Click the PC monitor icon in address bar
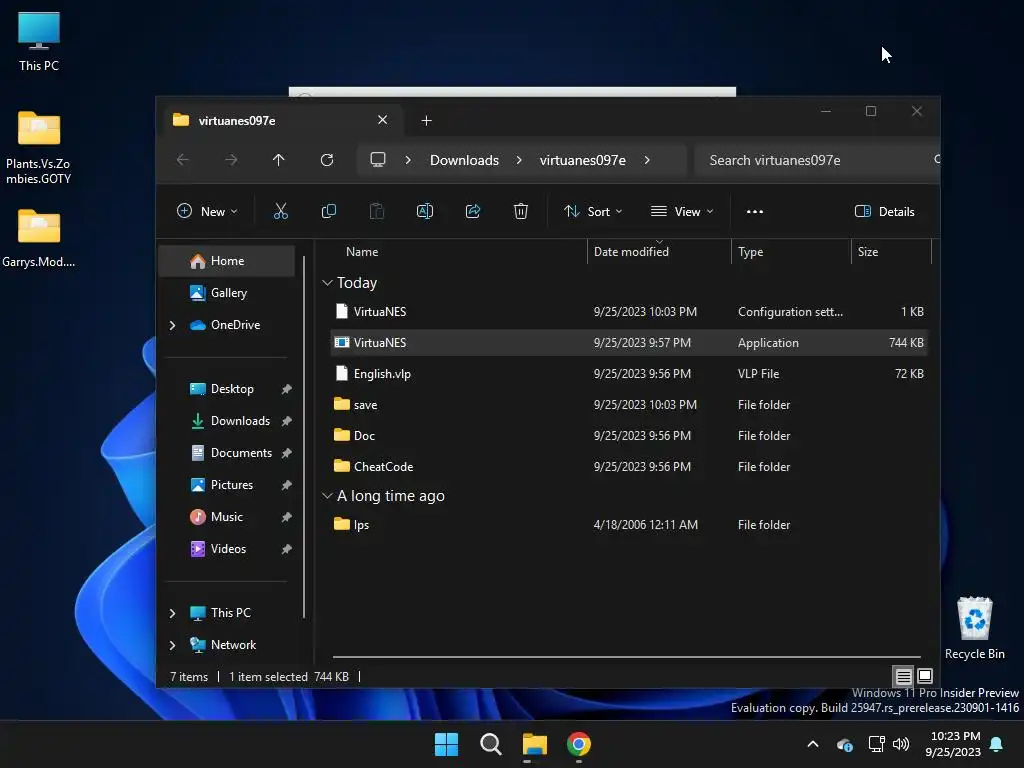Image resolution: width=1024 pixels, height=768 pixels. point(377,160)
